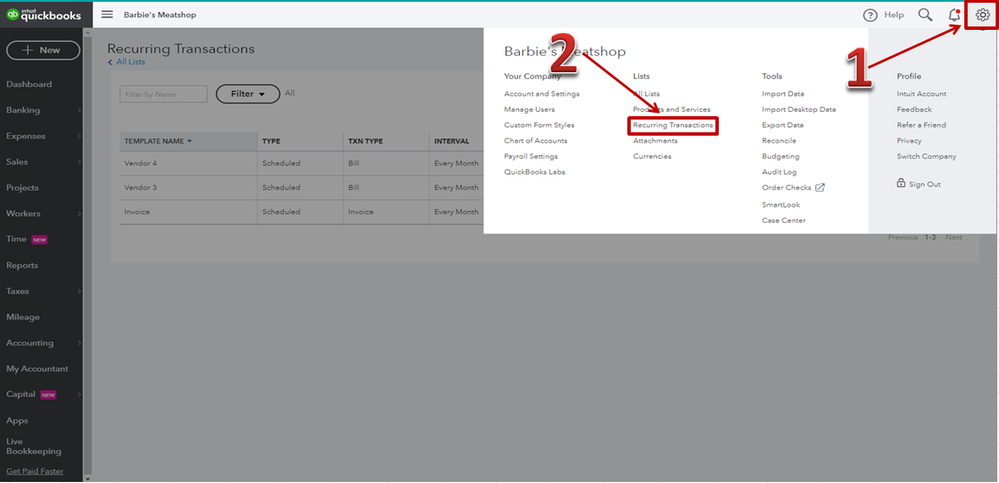The image size is (999, 483).
Task: Select the Vendor 4 template row
Action: tap(301, 164)
